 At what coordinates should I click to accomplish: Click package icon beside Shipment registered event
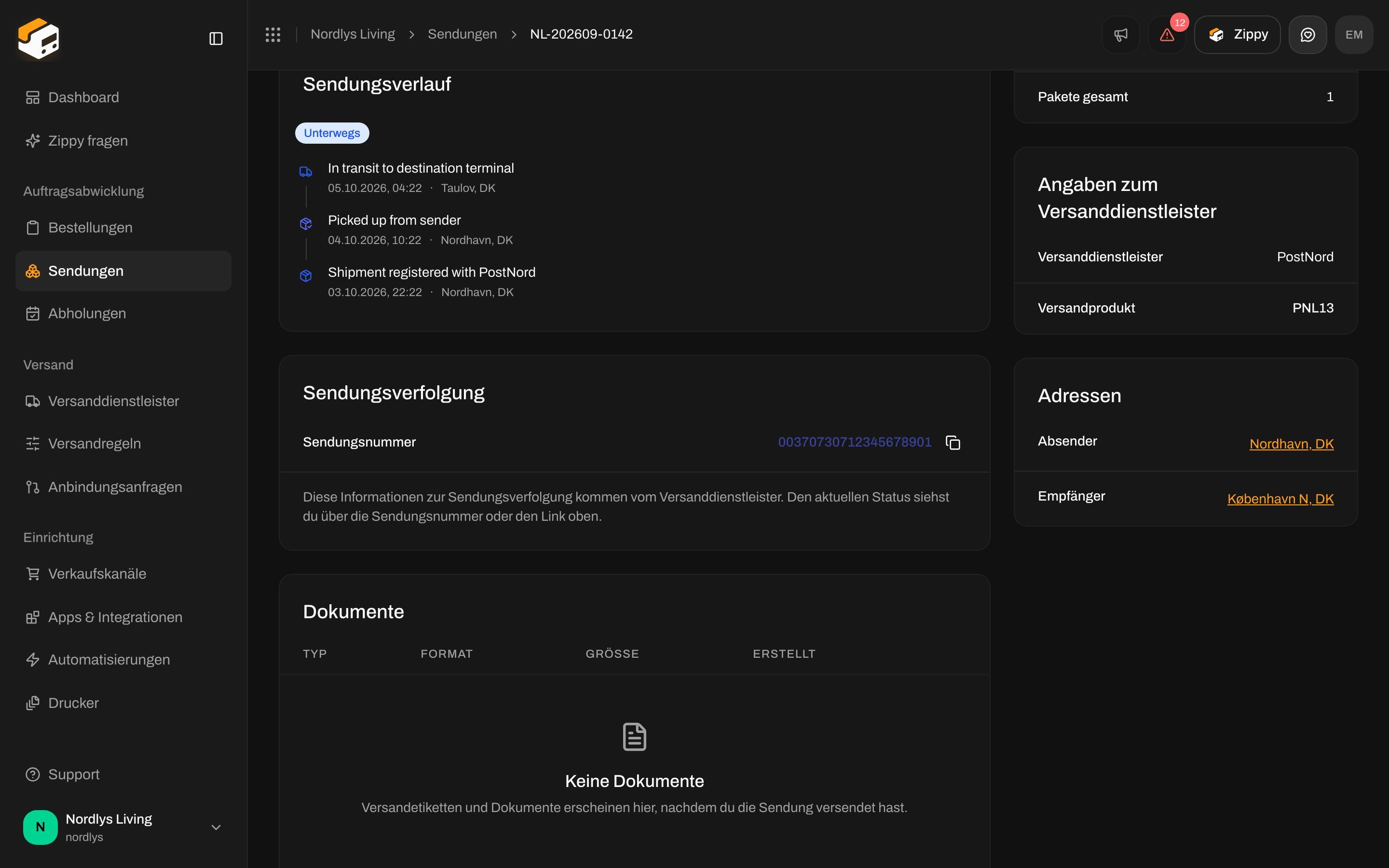306,275
